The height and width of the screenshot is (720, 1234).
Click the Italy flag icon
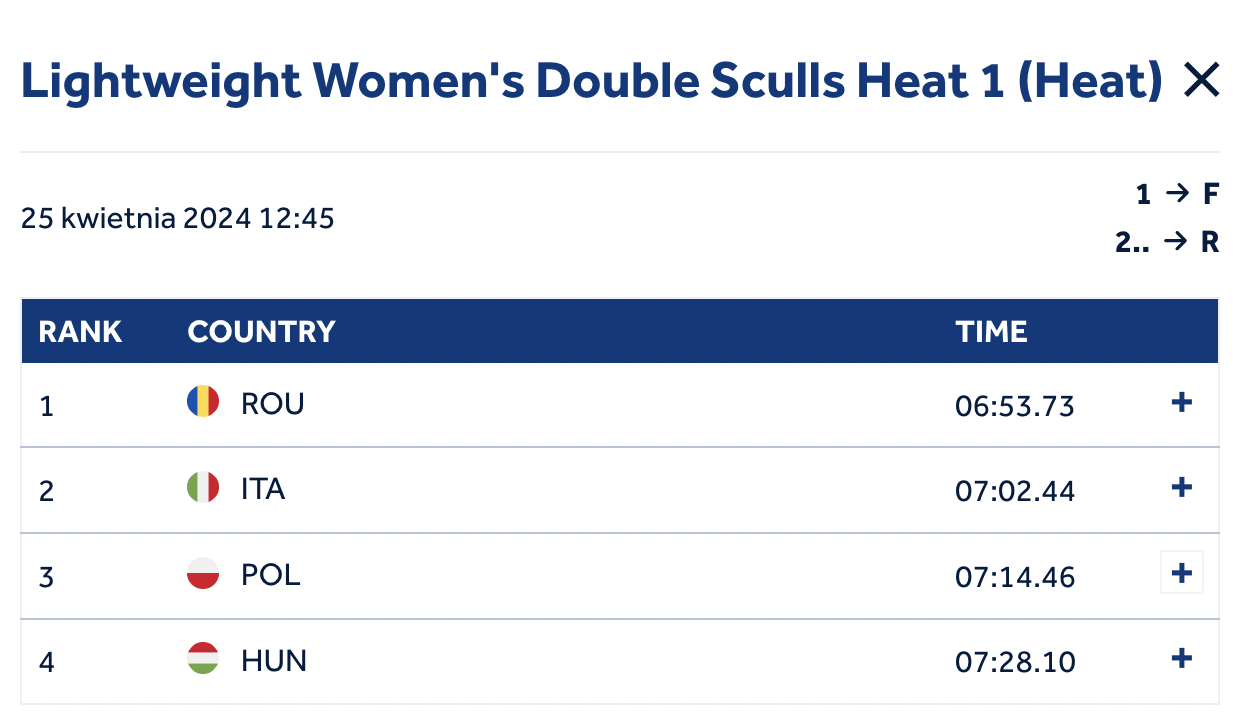coord(203,487)
